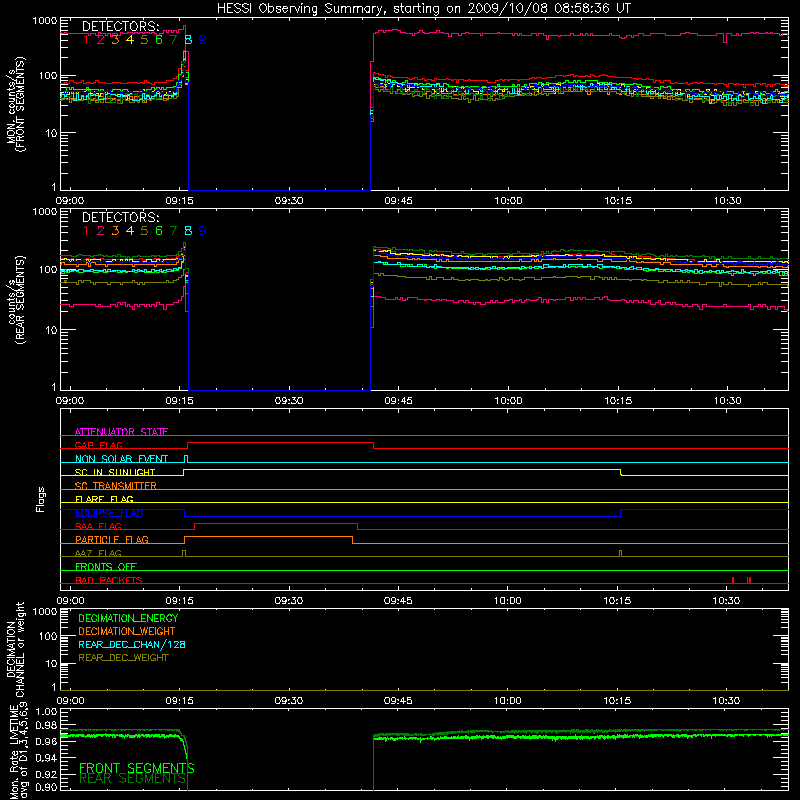The image size is (800, 800).
Task: Select detector 6 in rear segments legend
Action: (159, 231)
